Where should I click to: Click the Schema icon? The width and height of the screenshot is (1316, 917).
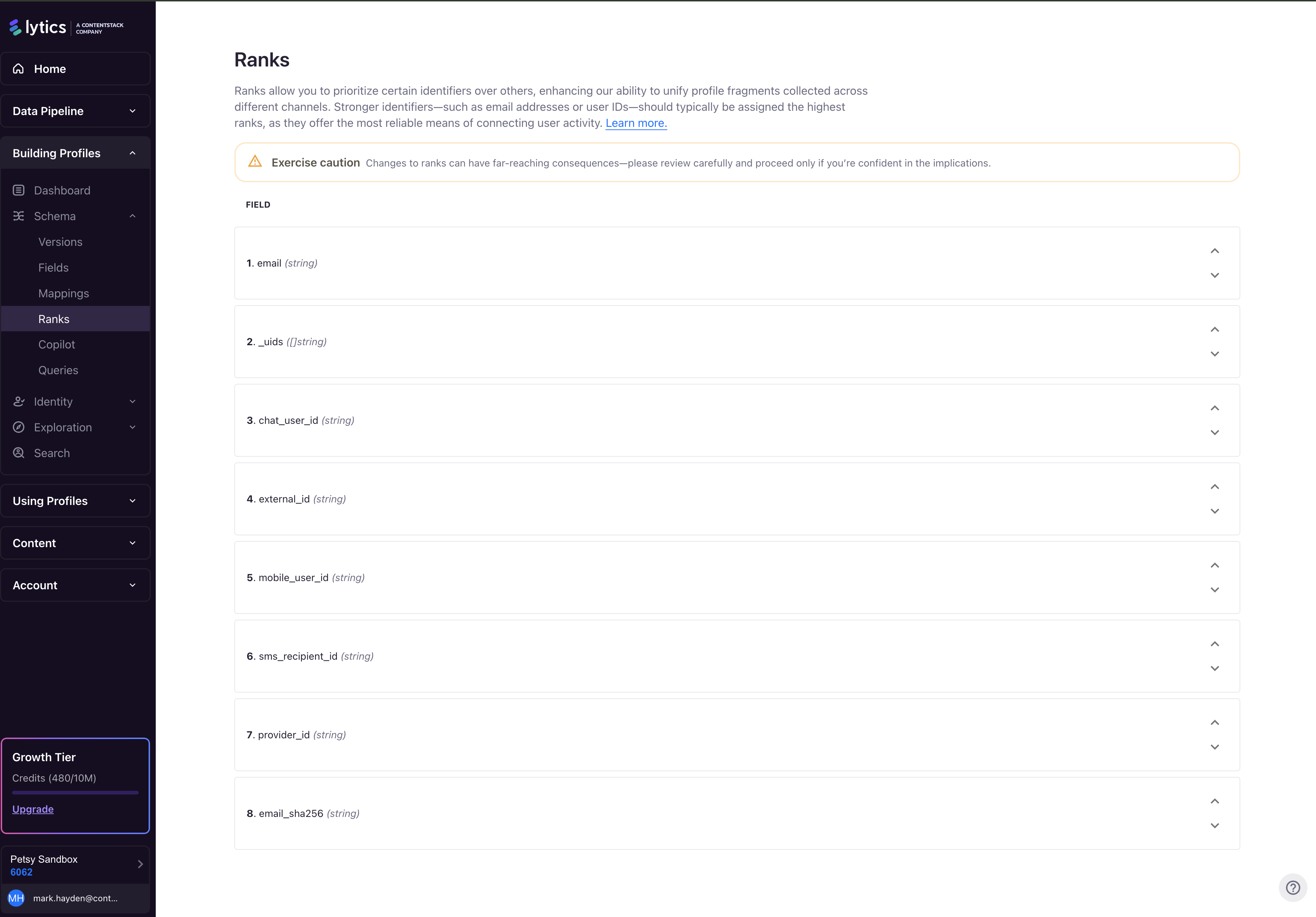click(x=18, y=216)
